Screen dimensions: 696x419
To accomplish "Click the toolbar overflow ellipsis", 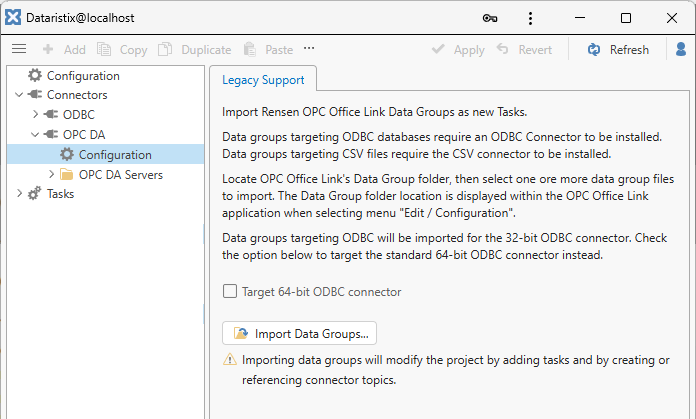I will click(x=309, y=49).
